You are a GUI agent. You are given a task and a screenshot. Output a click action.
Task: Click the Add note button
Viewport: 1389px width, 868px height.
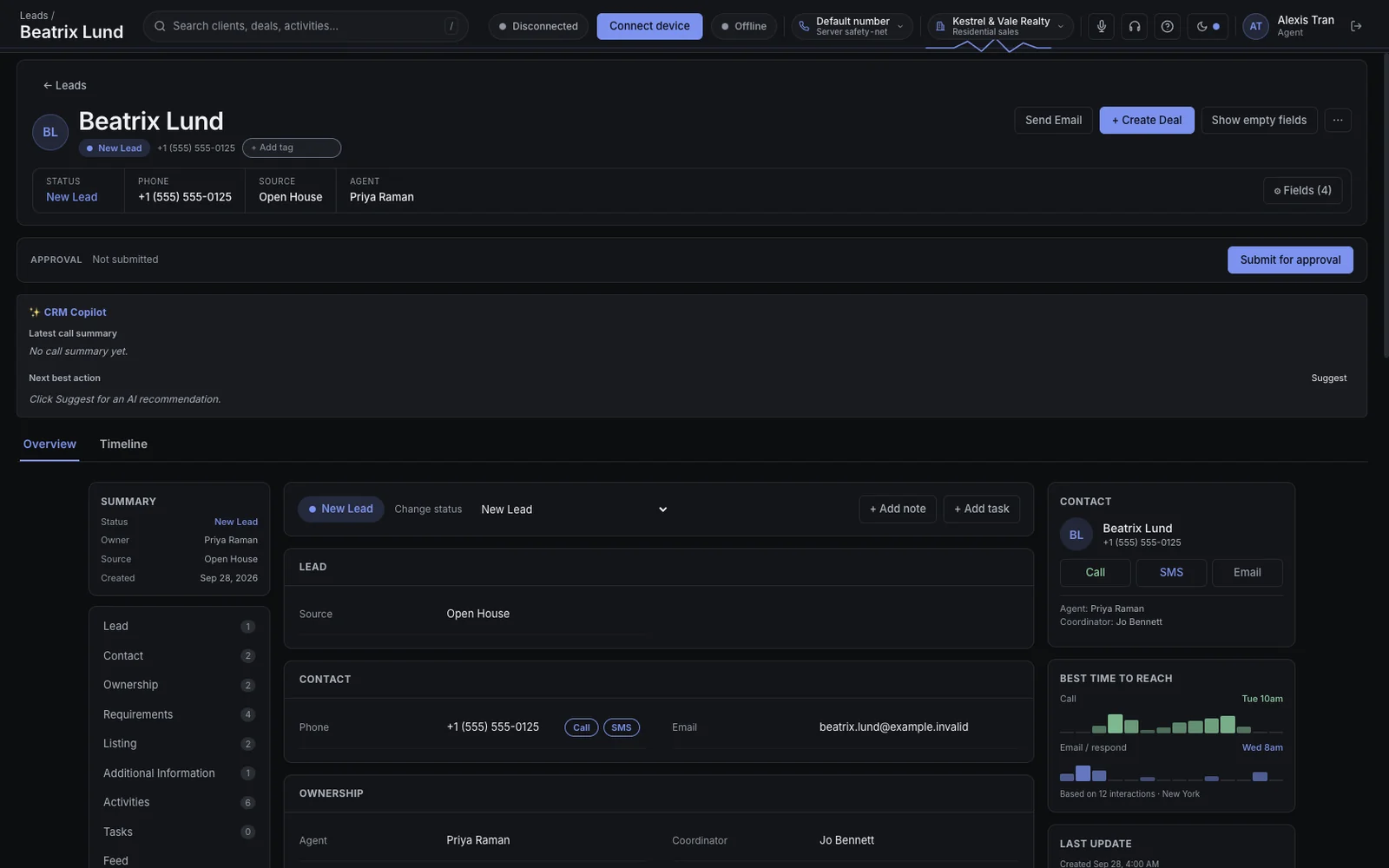point(898,509)
